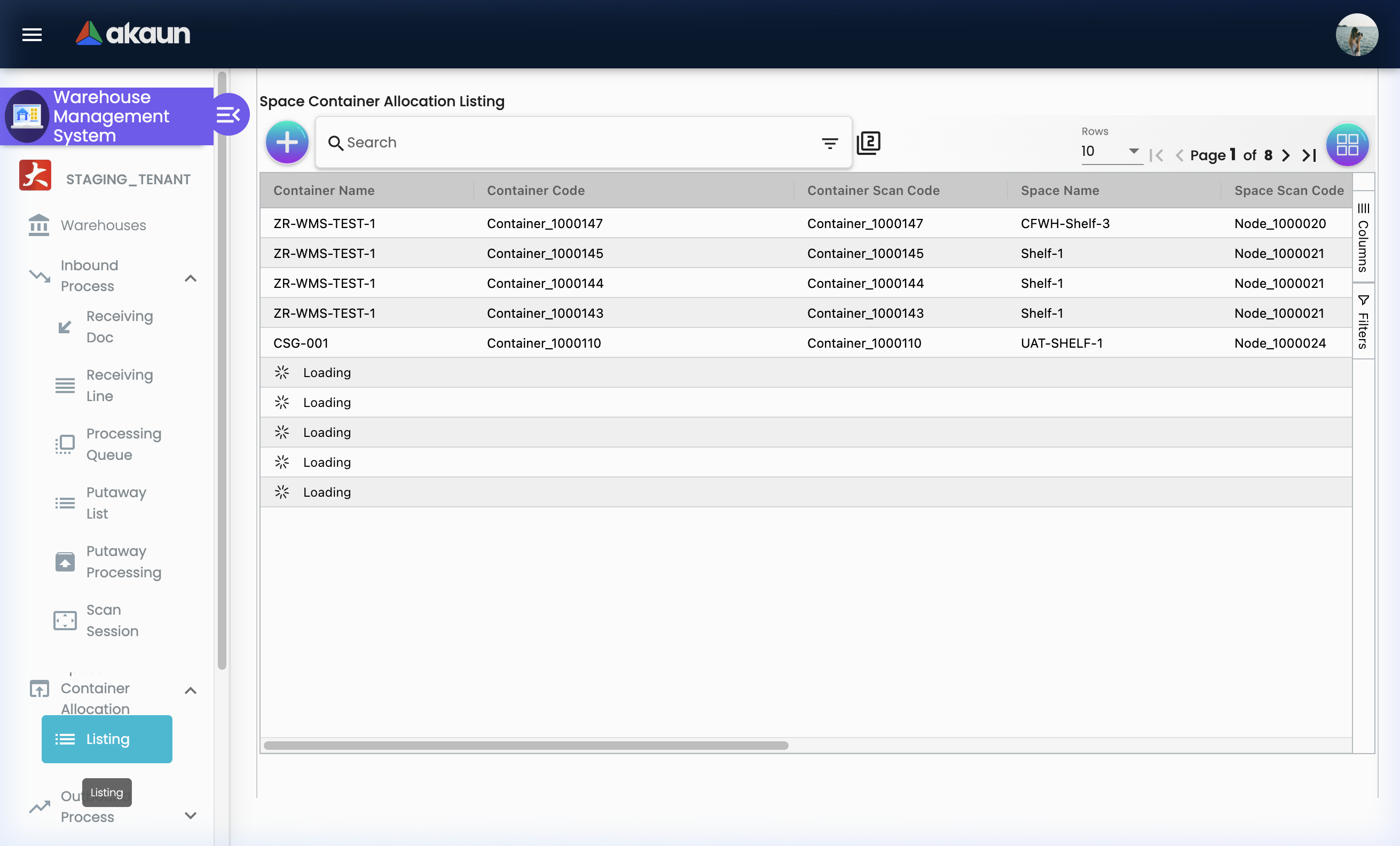Collapse the Container Allocation section
Screen dimensions: 1400x846
pos(191,691)
